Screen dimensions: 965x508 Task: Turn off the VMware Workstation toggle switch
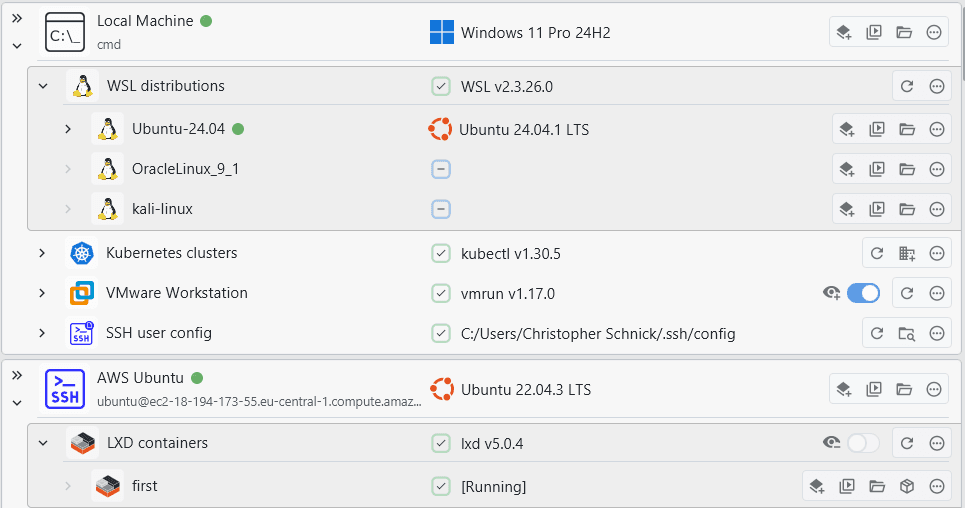[862, 293]
